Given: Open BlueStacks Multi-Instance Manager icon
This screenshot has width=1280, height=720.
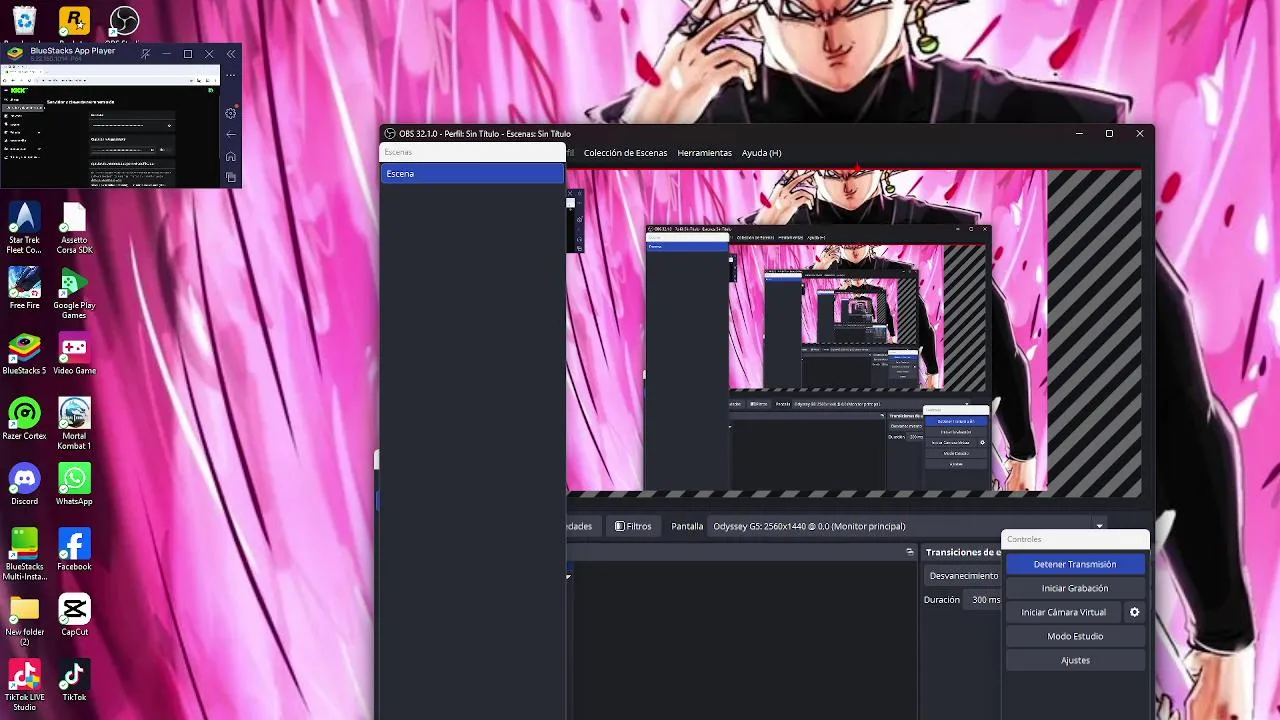Looking at the screenshot, I should click(24, 555).
